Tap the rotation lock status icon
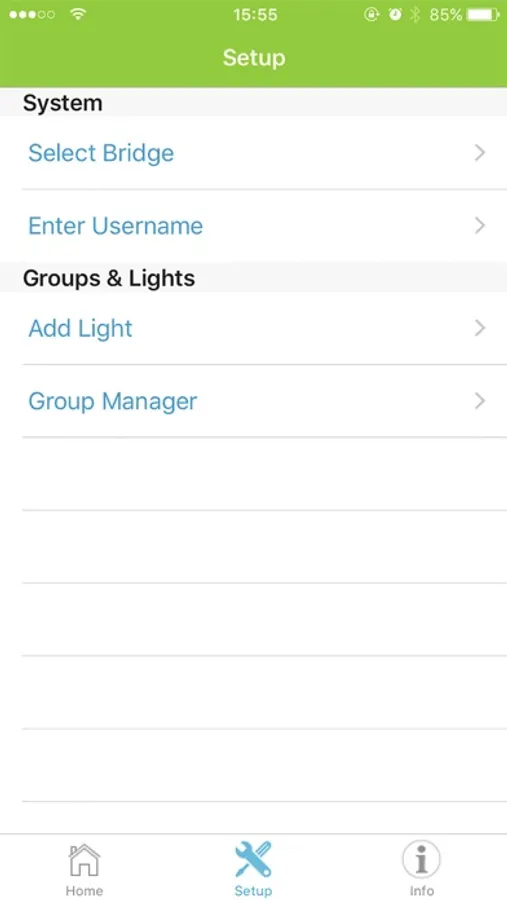The image size is (507, 900). 371,15
